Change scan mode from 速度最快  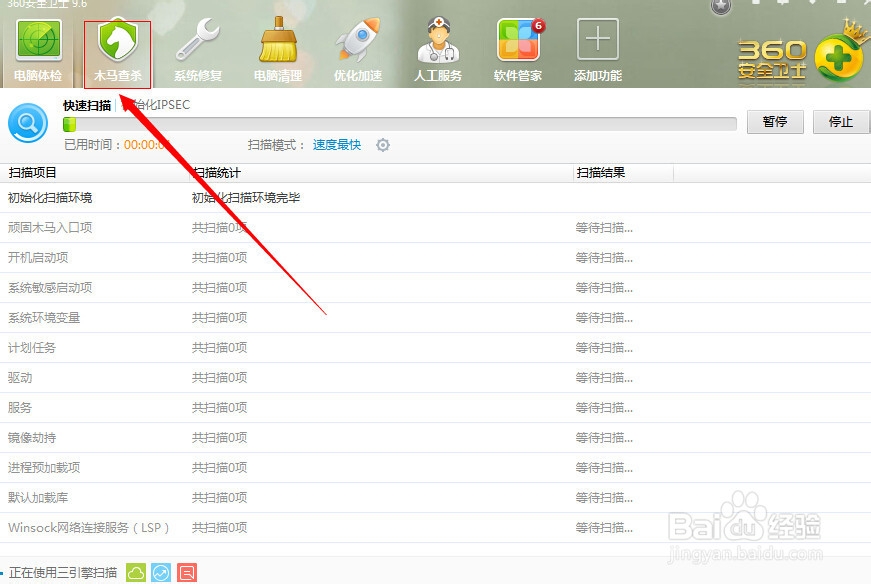[x=339, y=144]
